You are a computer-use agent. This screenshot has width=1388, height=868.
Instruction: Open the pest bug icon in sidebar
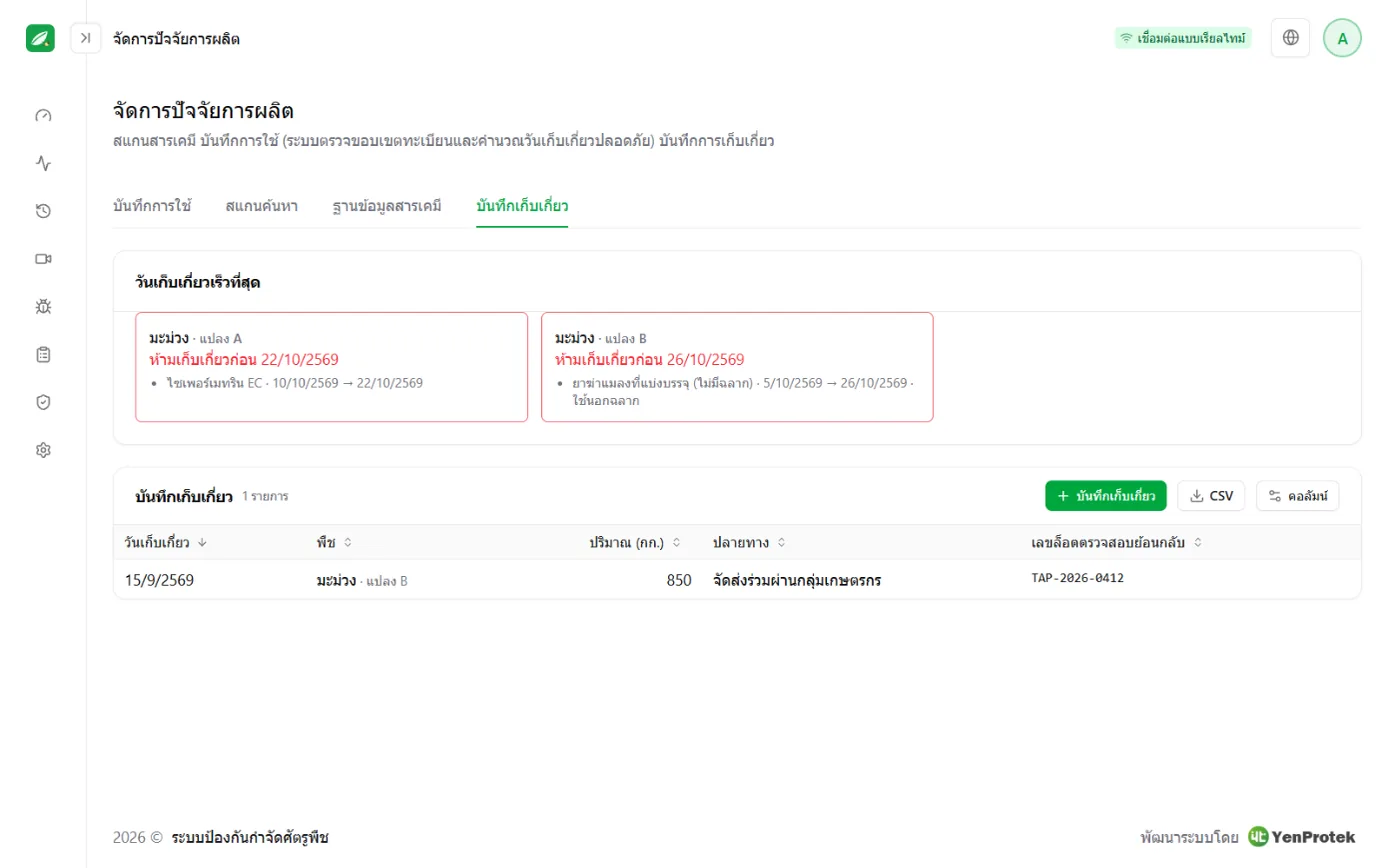[x=43, y=307]
